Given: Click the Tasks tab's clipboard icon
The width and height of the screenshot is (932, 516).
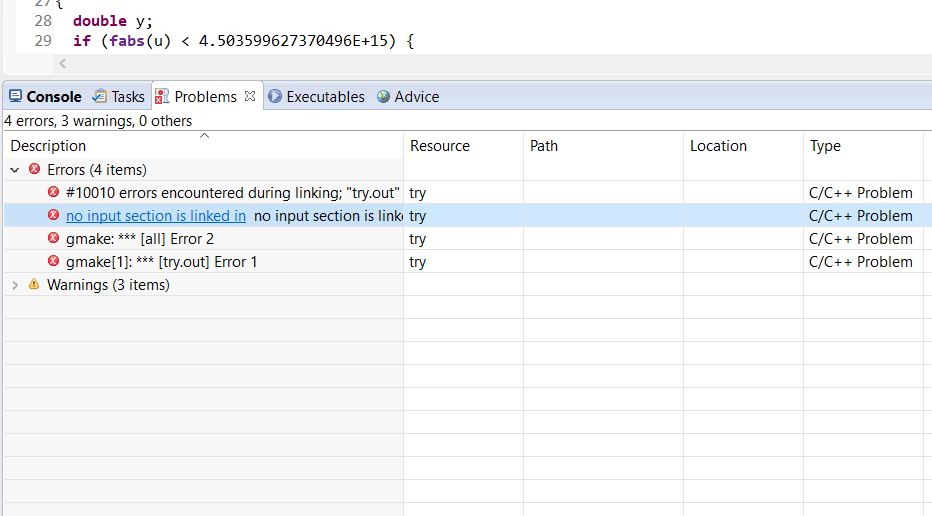Looking at the screenshot, I should 100,97.
